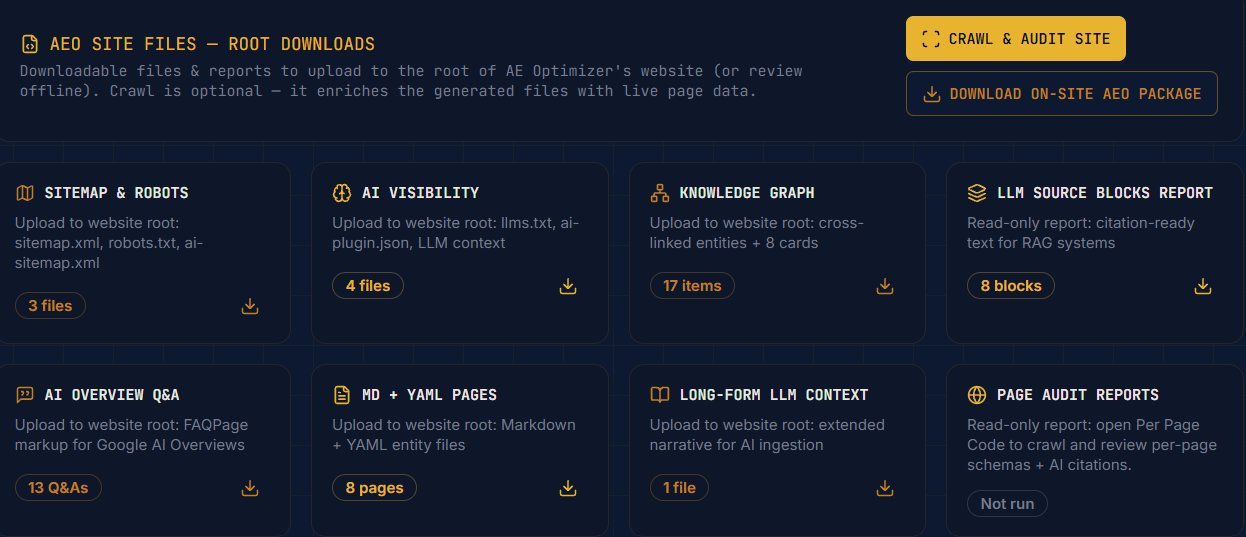Click the file-code icon beside AEO Site Files heading
This screenshot has width=1246, height=537.
pyautogui.click(x=30, y=44)
